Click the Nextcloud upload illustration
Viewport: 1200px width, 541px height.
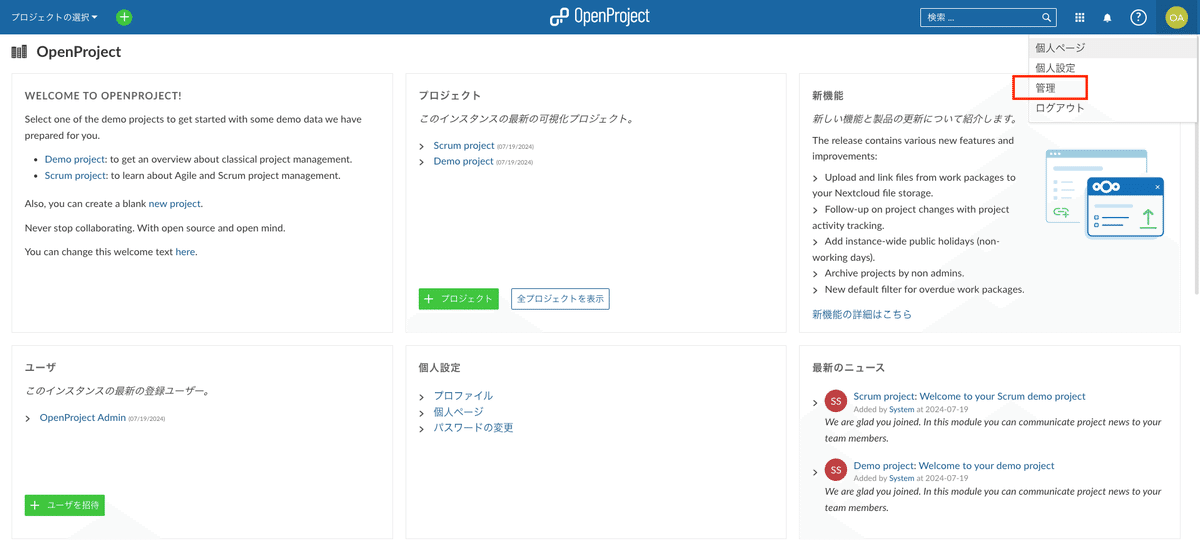(1104, 193)
